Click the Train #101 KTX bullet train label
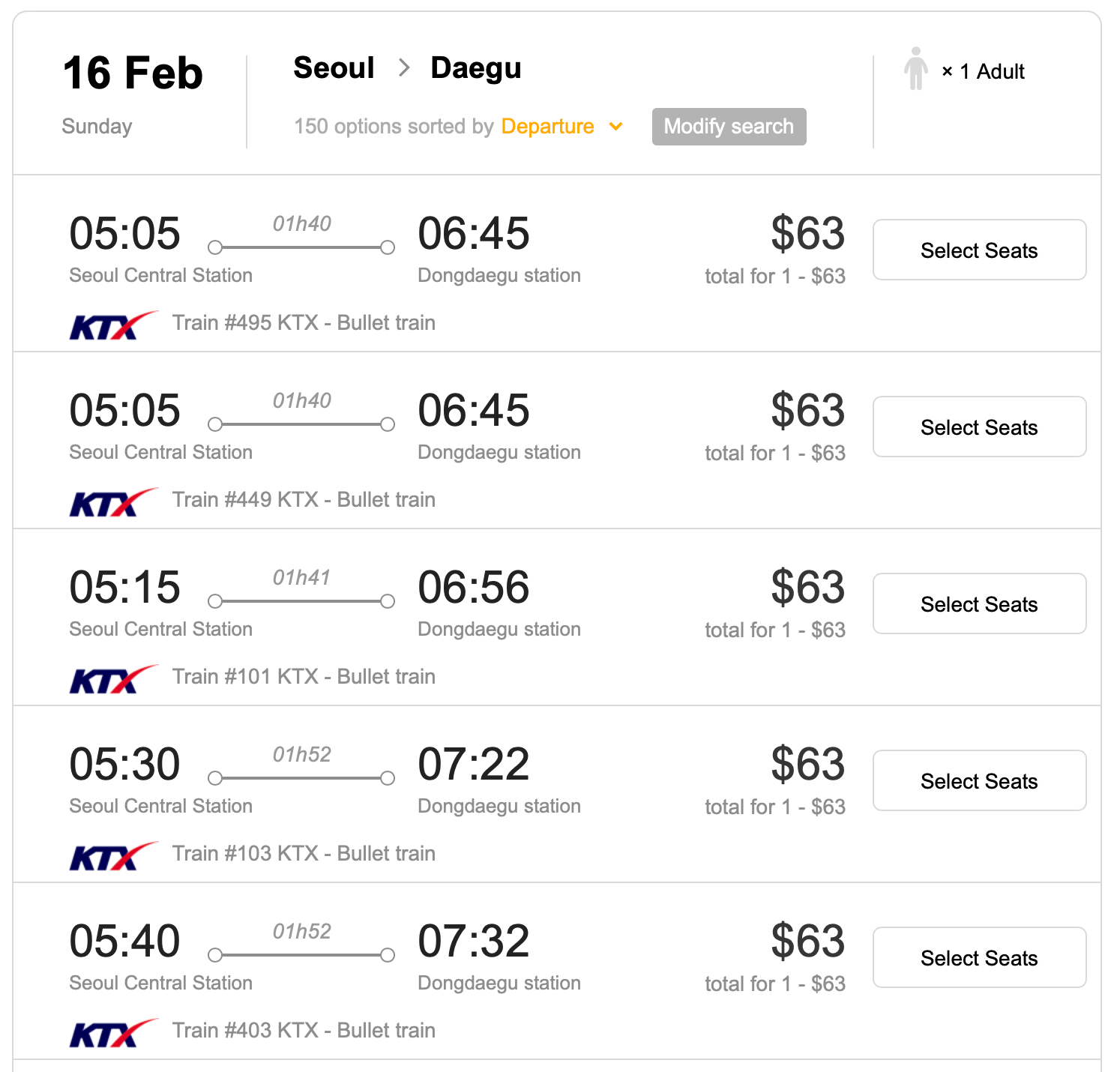Image resolution: width=1120 pixels, height=1072 pixels. click(304, 677)
